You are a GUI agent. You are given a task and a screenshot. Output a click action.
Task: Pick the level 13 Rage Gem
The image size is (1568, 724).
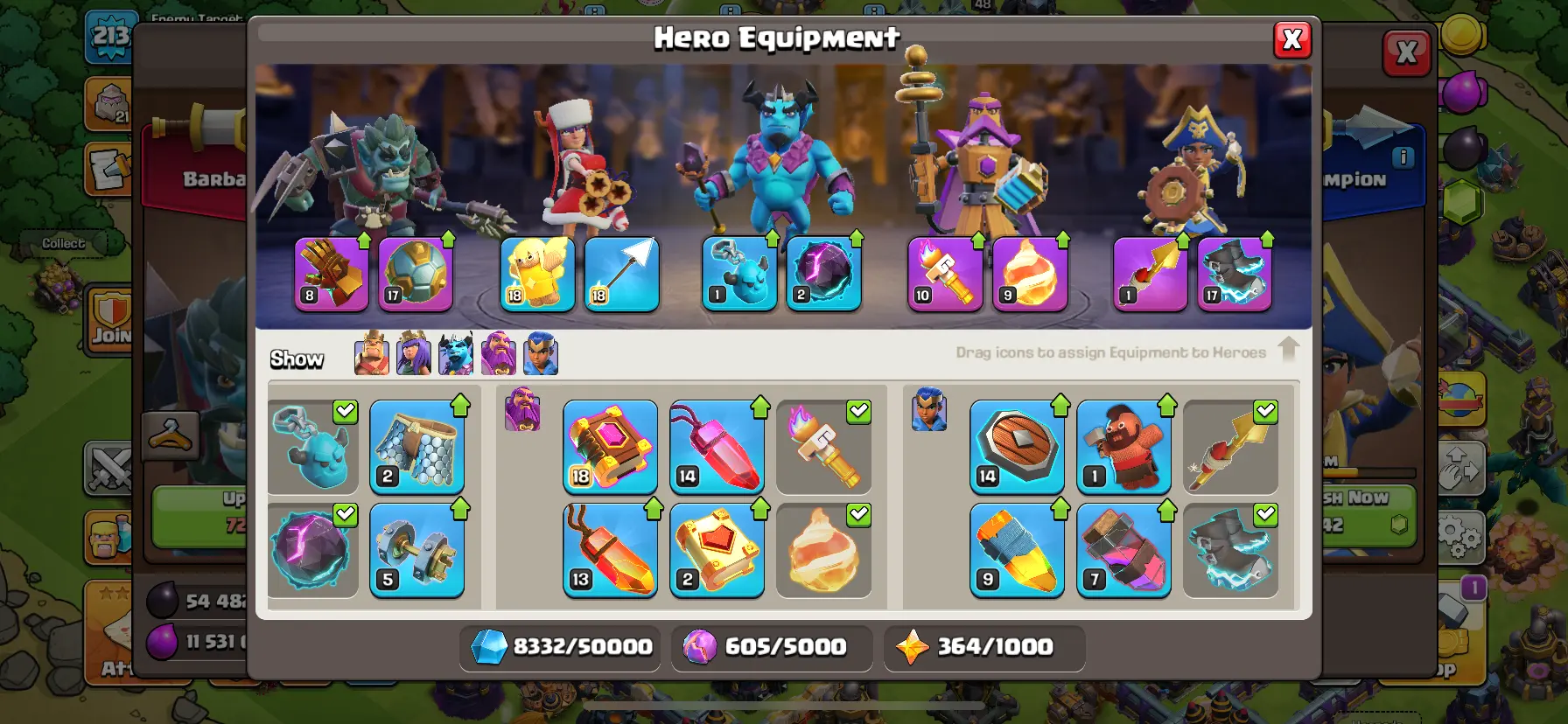610,550
